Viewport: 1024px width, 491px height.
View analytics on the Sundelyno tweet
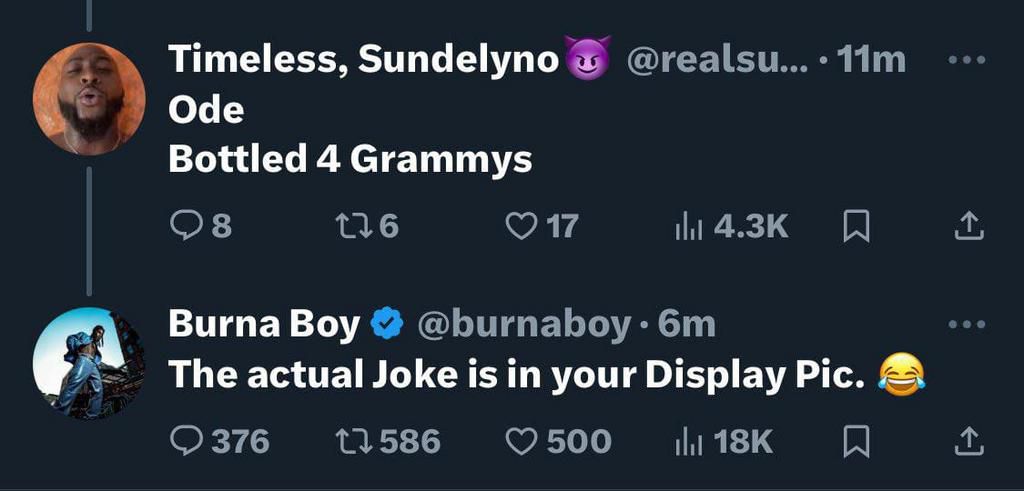tap(687, 226)
